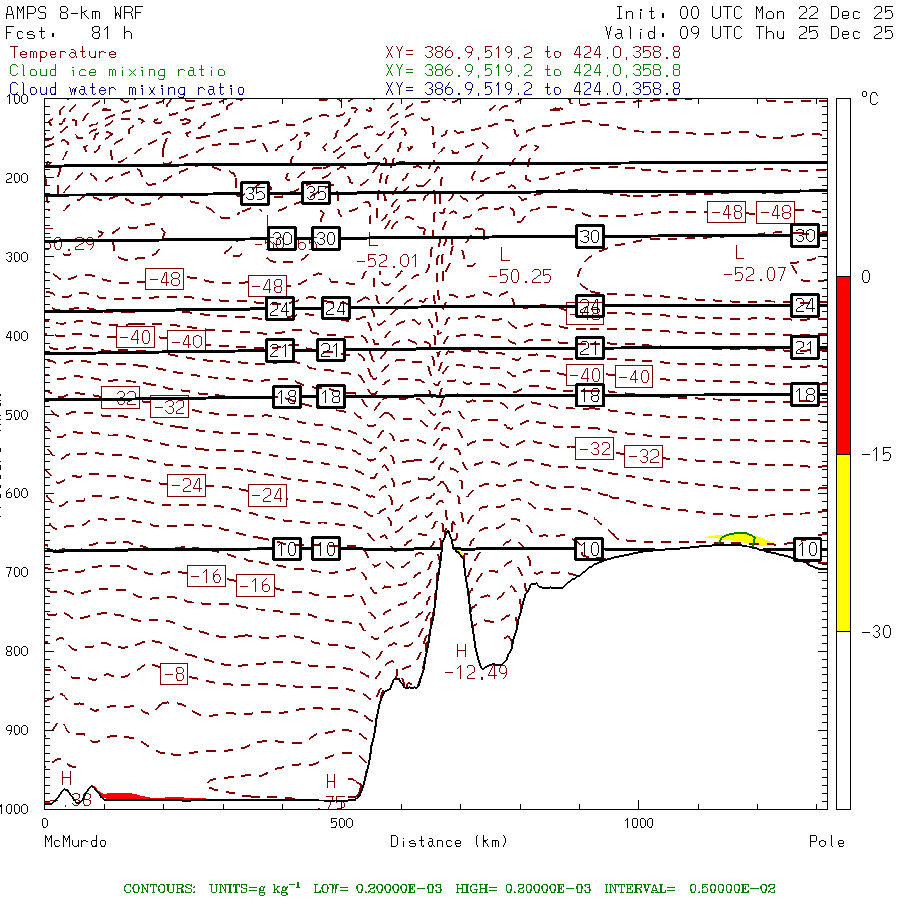Select the green "Cloud ice mixing ratio" label

coord(118,71)
